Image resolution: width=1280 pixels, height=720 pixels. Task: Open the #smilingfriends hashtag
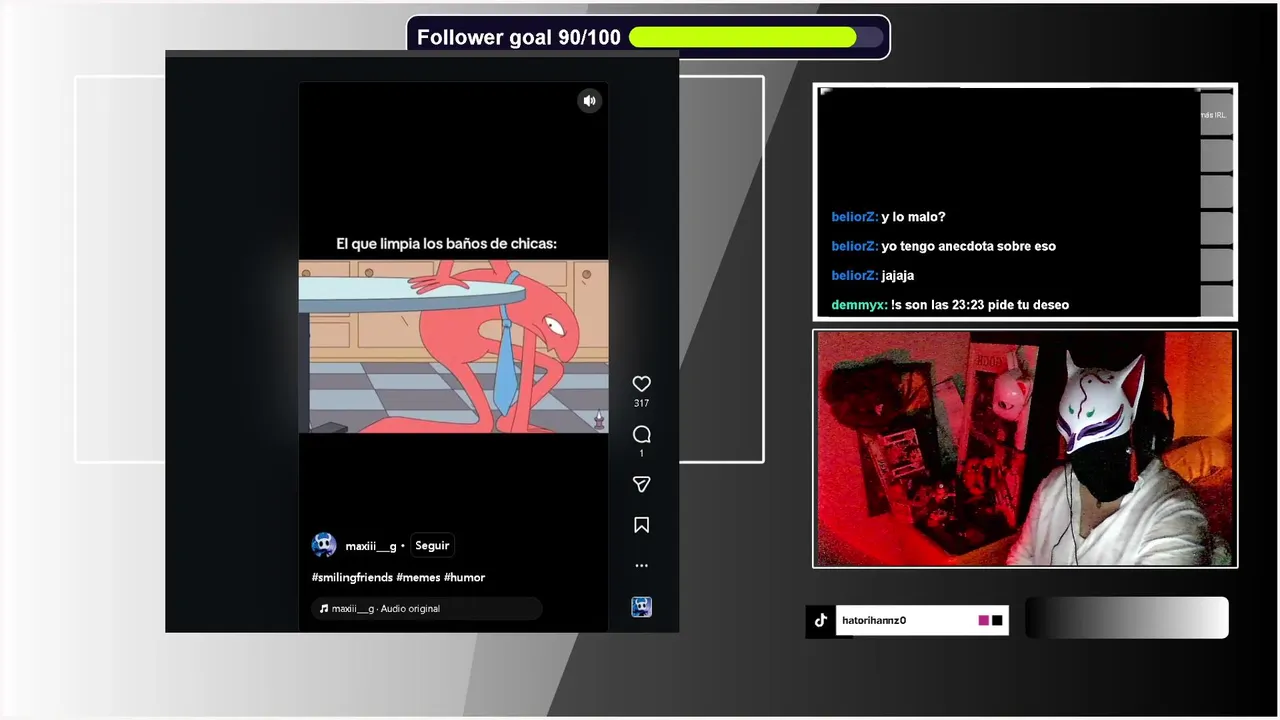pyautogui.click(x=352, y=577)
